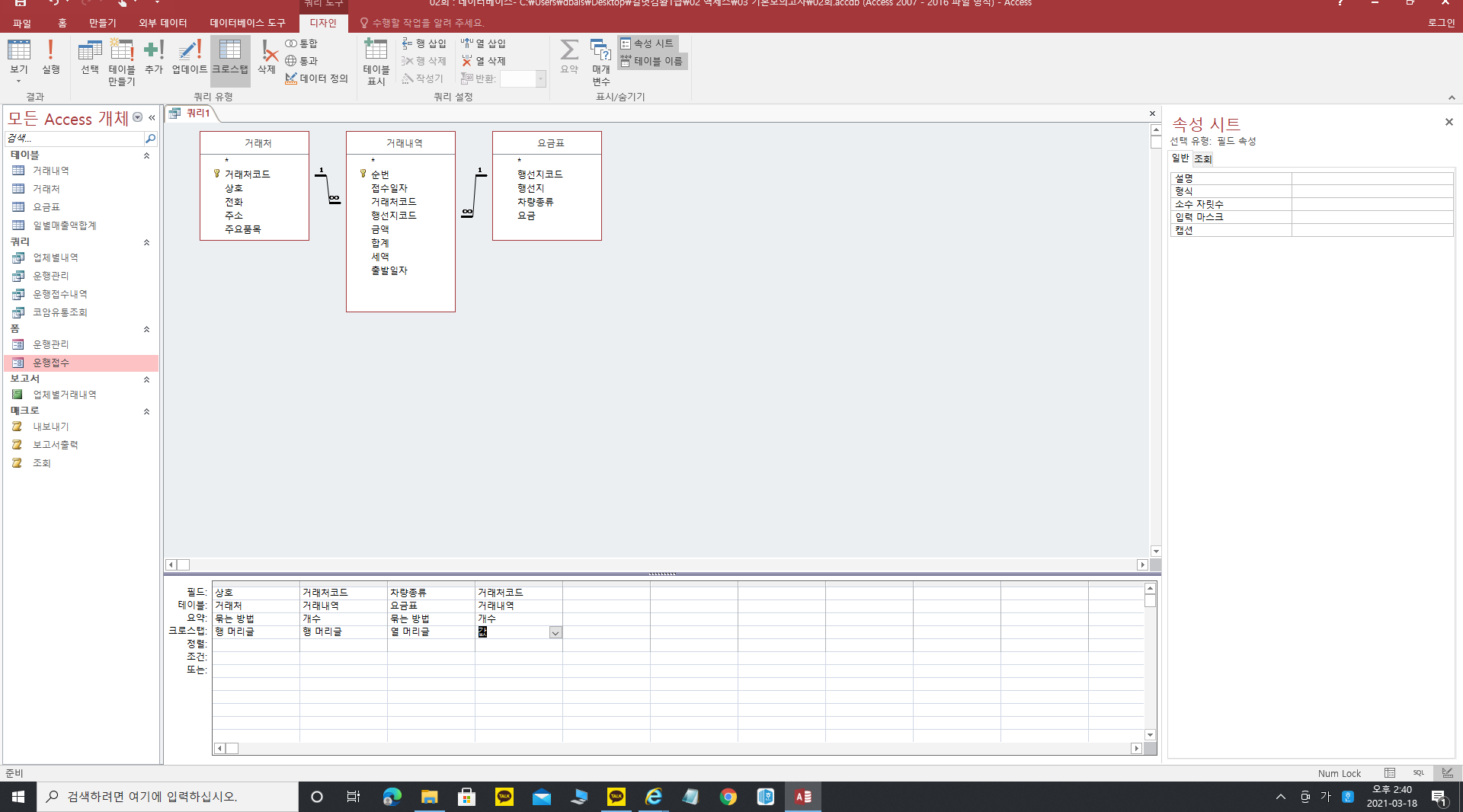This screenshot has width=1463, height=812.
Task: Open the crosstab dropdown in fourth column
Action: [555, 633]
